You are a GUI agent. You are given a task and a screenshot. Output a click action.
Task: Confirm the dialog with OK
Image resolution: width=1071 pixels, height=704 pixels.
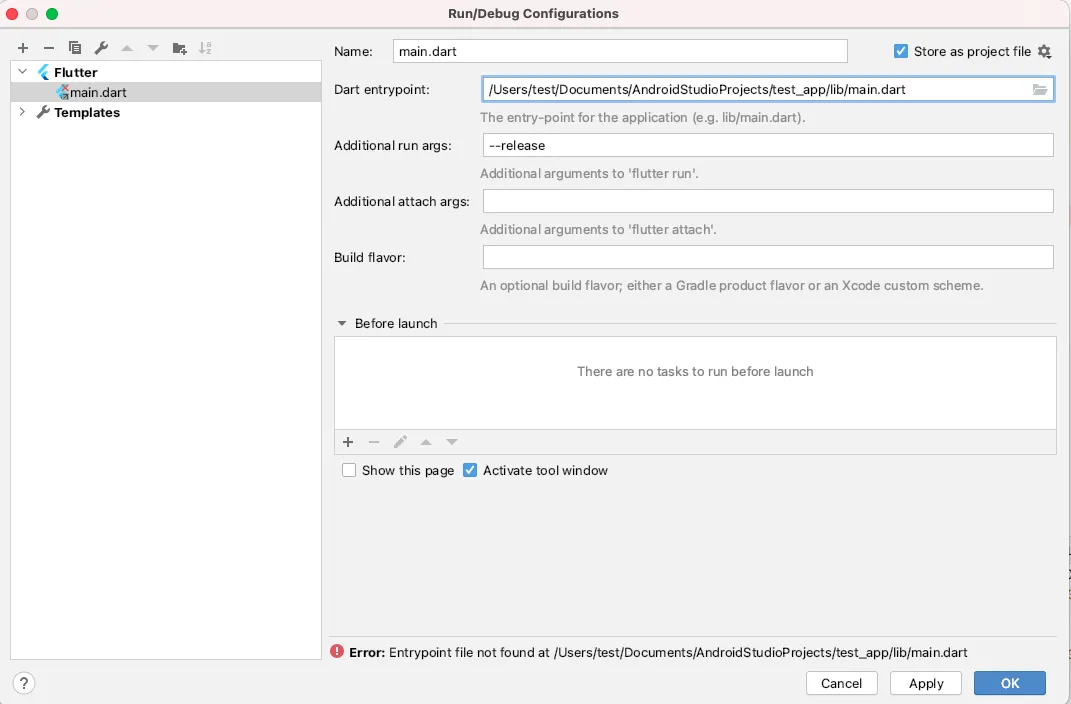tap(1010, 683)
